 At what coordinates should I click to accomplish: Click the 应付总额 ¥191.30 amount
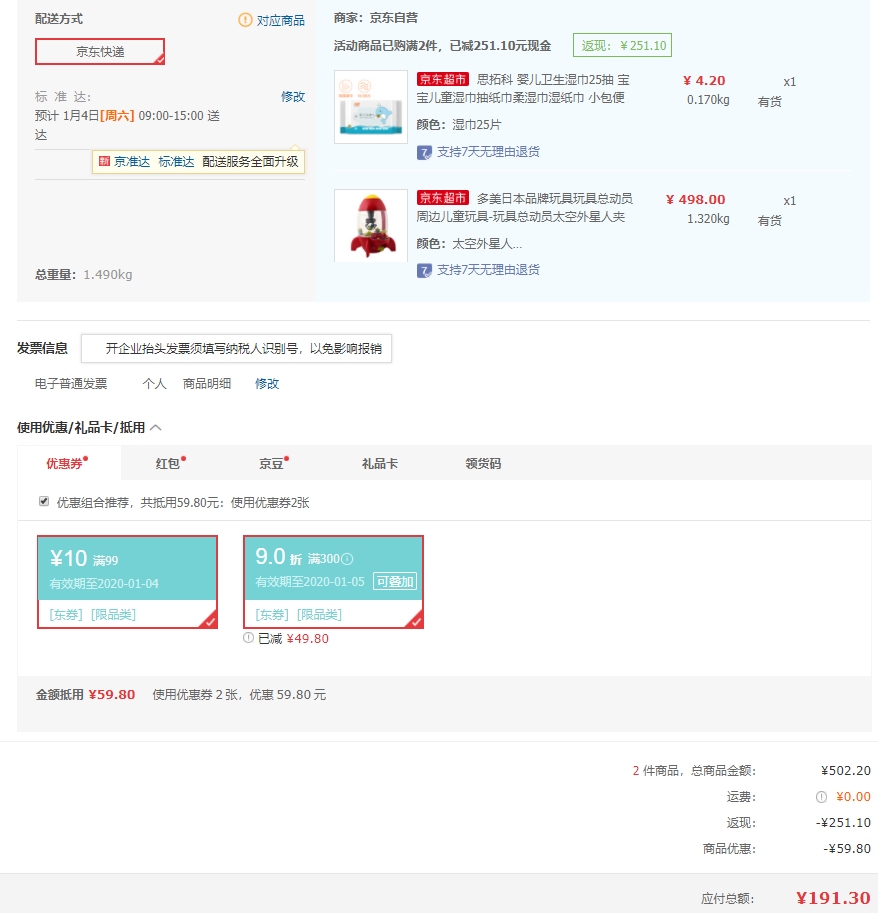pos(833,898)
